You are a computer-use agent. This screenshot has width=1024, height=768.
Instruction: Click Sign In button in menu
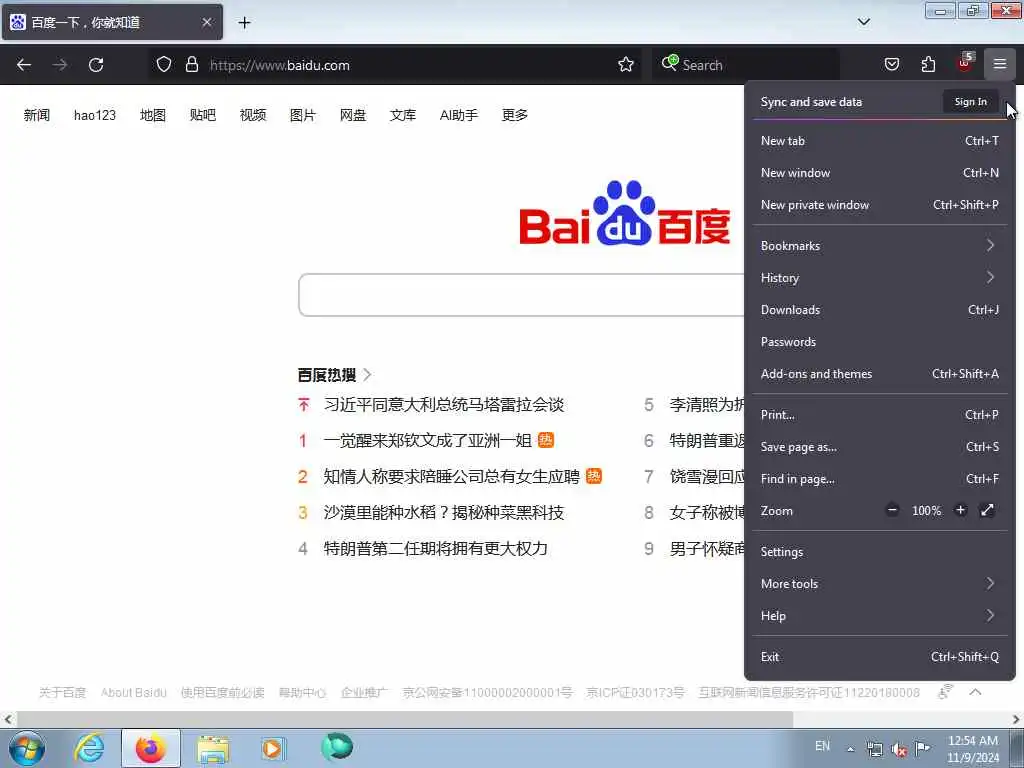pyautogui.click(x=970, y=102)
